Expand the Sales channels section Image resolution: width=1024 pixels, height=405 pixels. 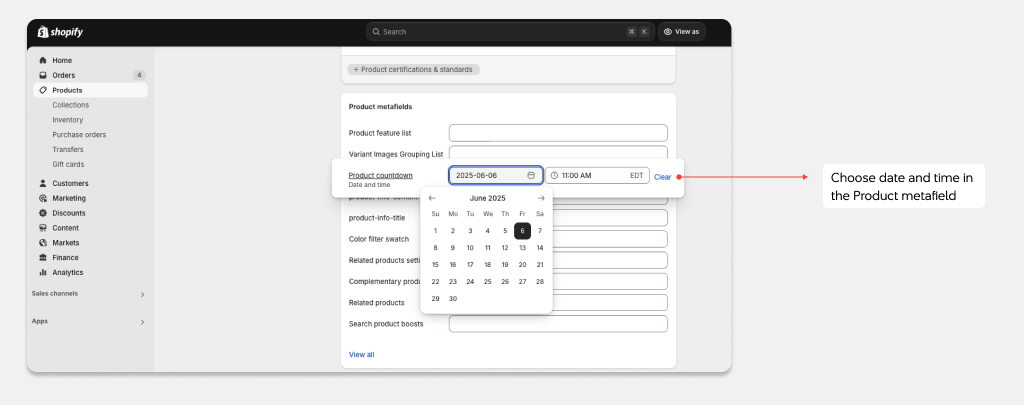[x=142, y=294]
